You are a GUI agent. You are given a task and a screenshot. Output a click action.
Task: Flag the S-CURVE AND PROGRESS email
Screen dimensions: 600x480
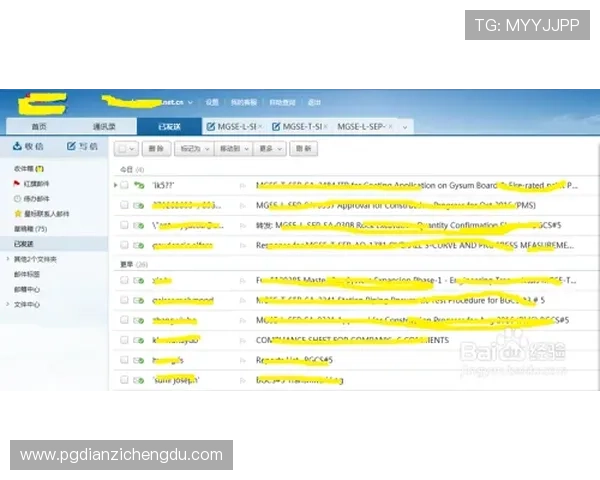point(243,246)
